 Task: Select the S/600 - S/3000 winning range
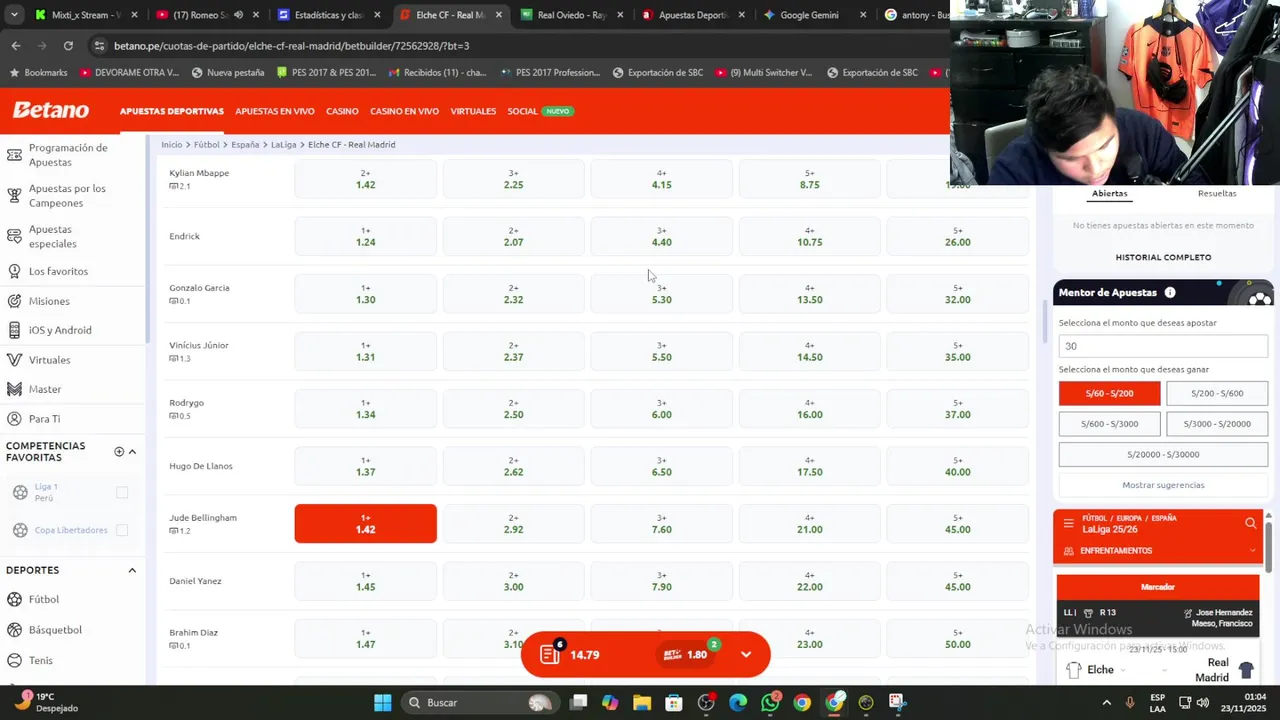click(x=1109, y=424)
